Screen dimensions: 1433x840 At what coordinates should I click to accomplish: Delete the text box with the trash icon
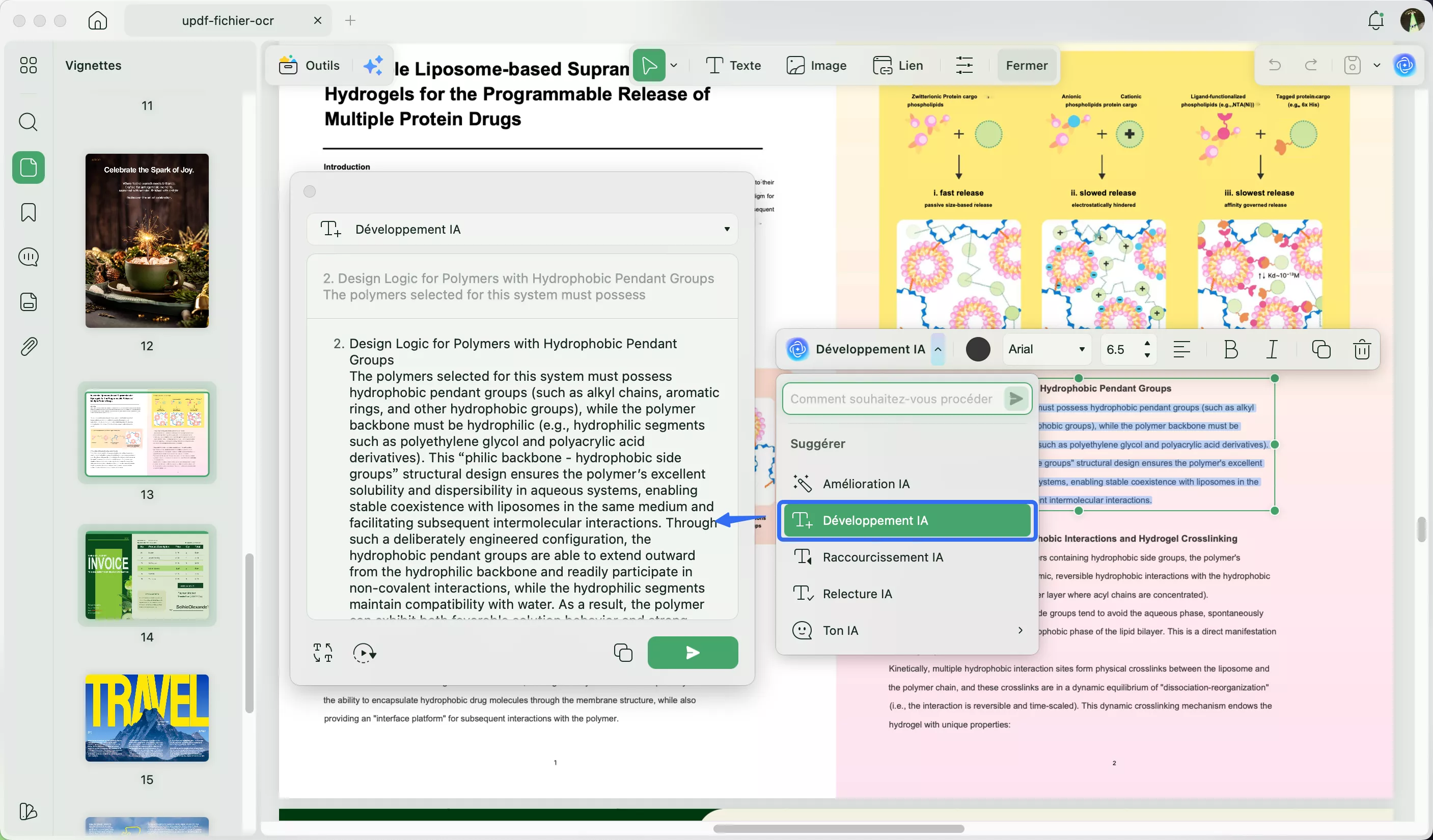point(1361,349)
